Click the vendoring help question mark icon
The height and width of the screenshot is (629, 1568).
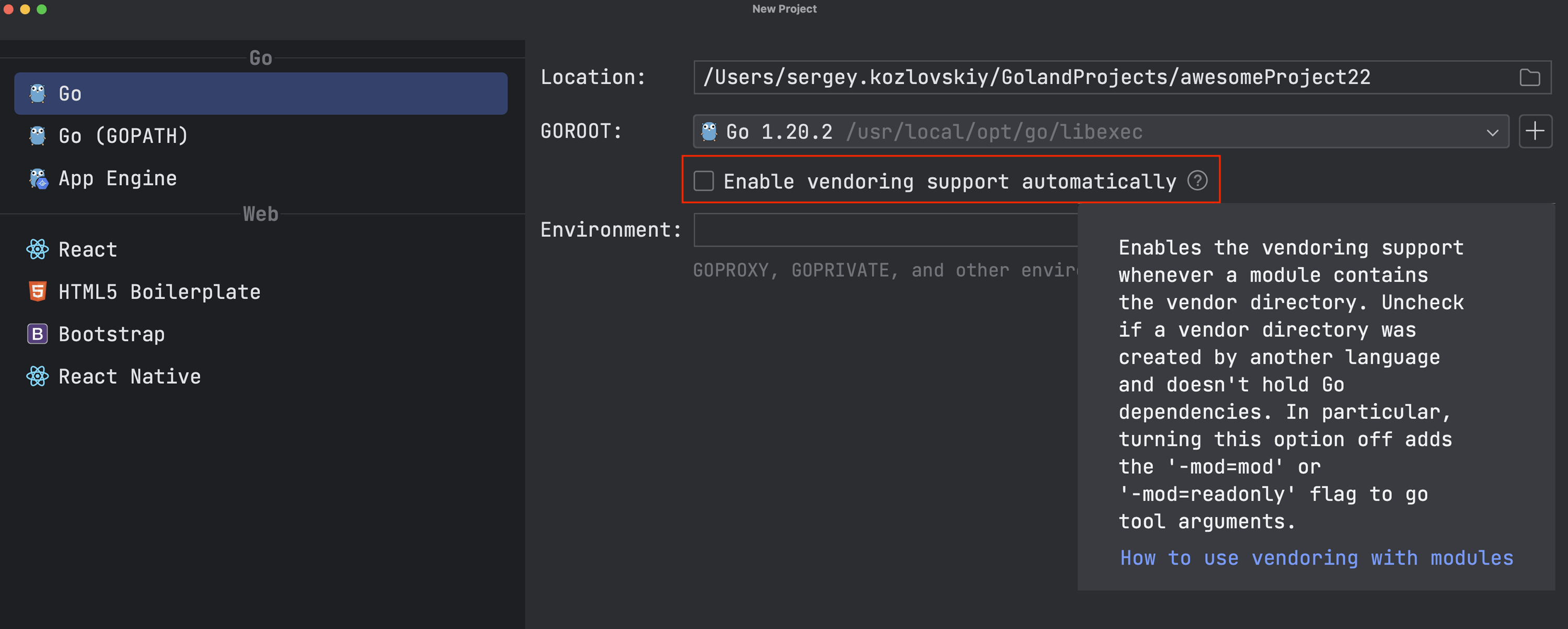point(1197,181)
